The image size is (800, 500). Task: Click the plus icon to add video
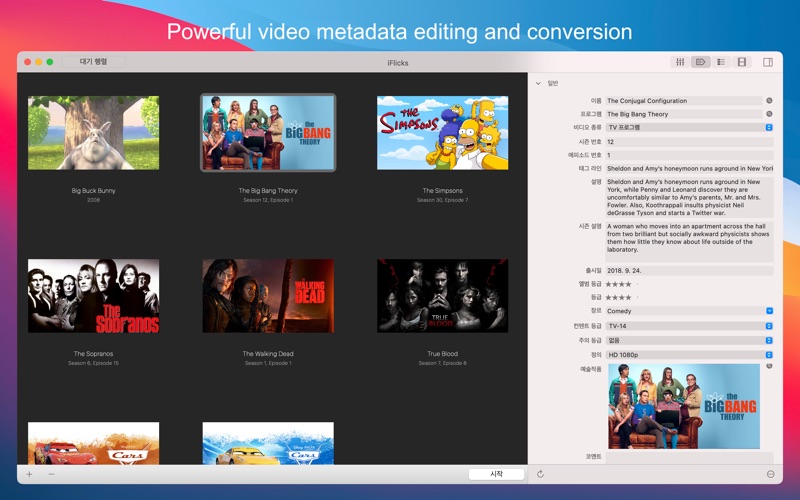tap(29, 474)
